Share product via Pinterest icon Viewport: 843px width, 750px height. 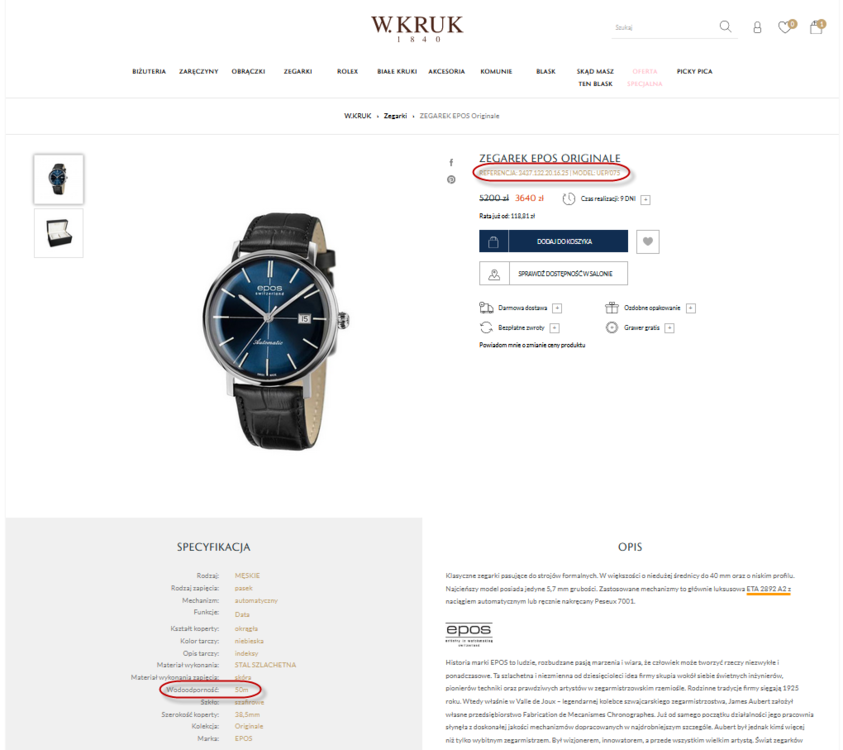pyautogui.click(x=451, y=180)
